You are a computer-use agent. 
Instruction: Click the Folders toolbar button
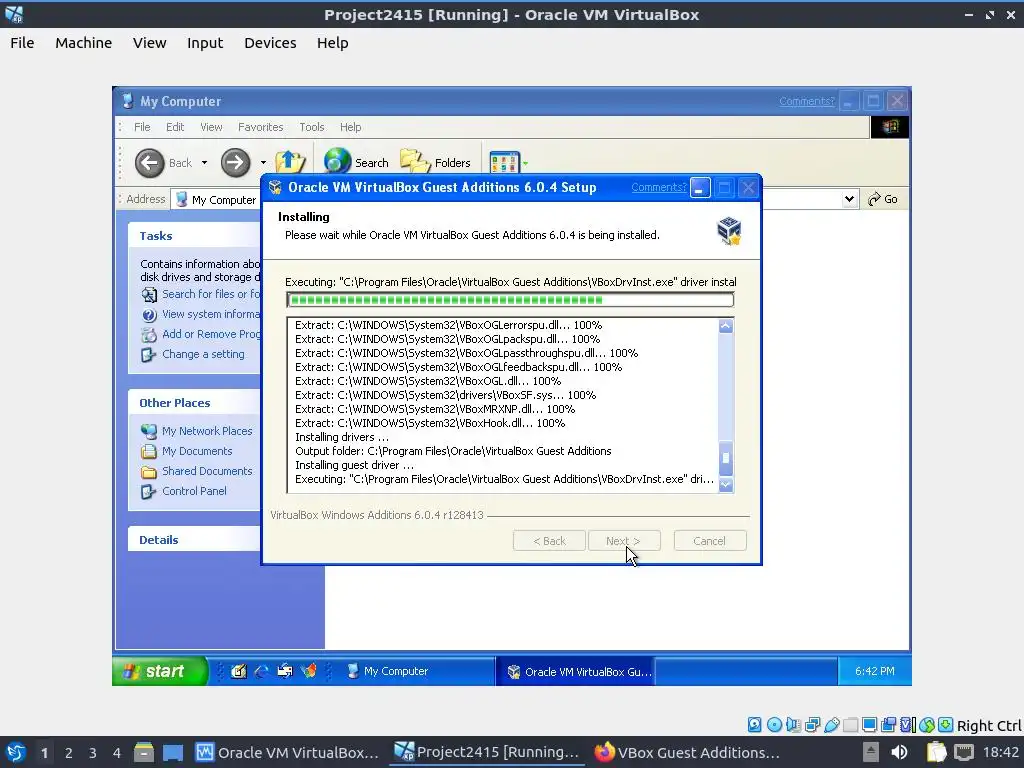435,162
